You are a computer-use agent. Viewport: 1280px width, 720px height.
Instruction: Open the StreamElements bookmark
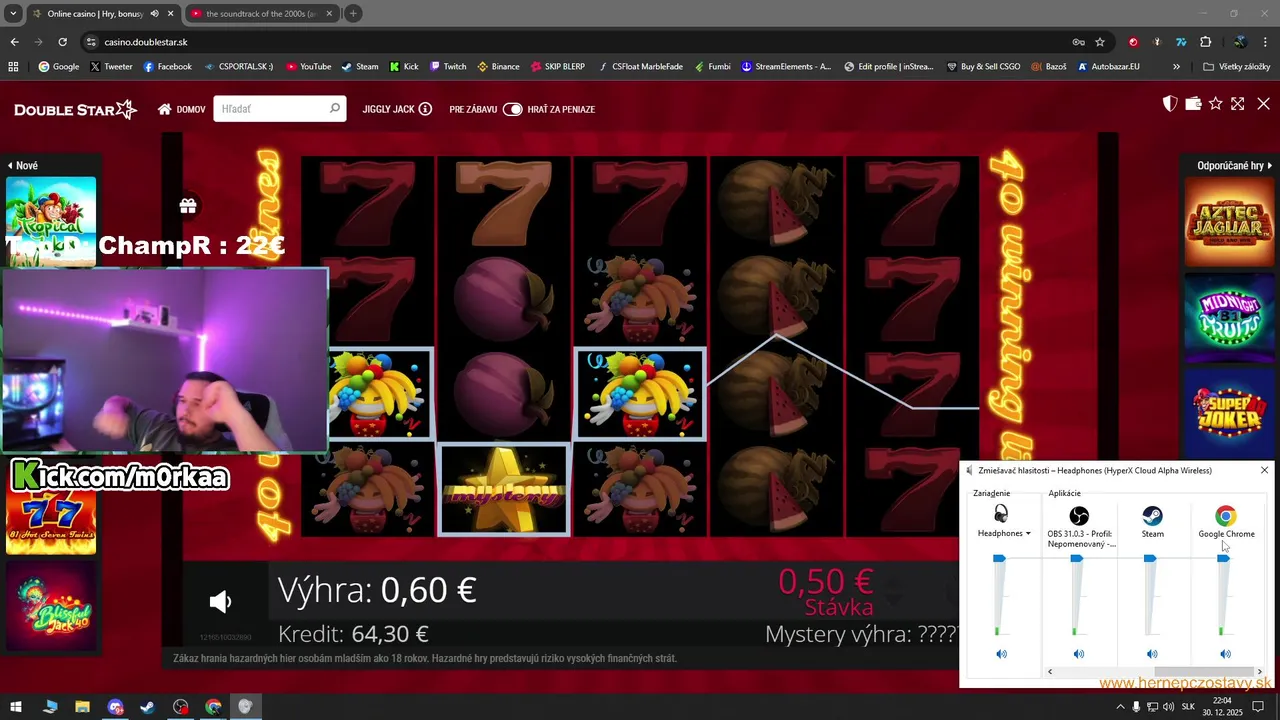click(786, 67)
